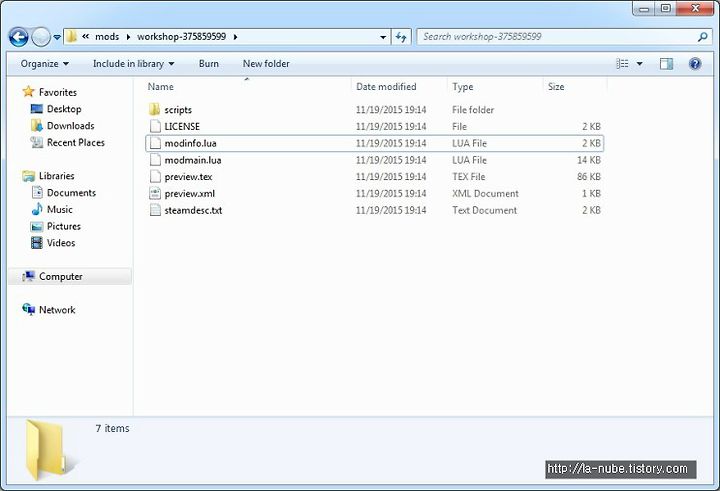Select the modinfo.lua file name
Image resolution: width=720 pixels, height=491 pixels.
190,143
